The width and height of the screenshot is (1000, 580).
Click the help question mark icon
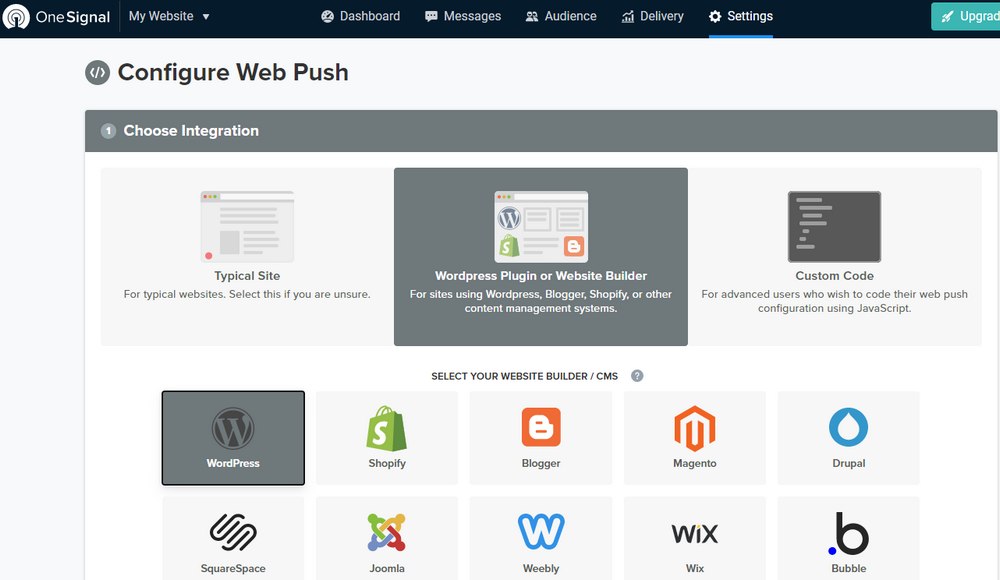tap(637, 376)
